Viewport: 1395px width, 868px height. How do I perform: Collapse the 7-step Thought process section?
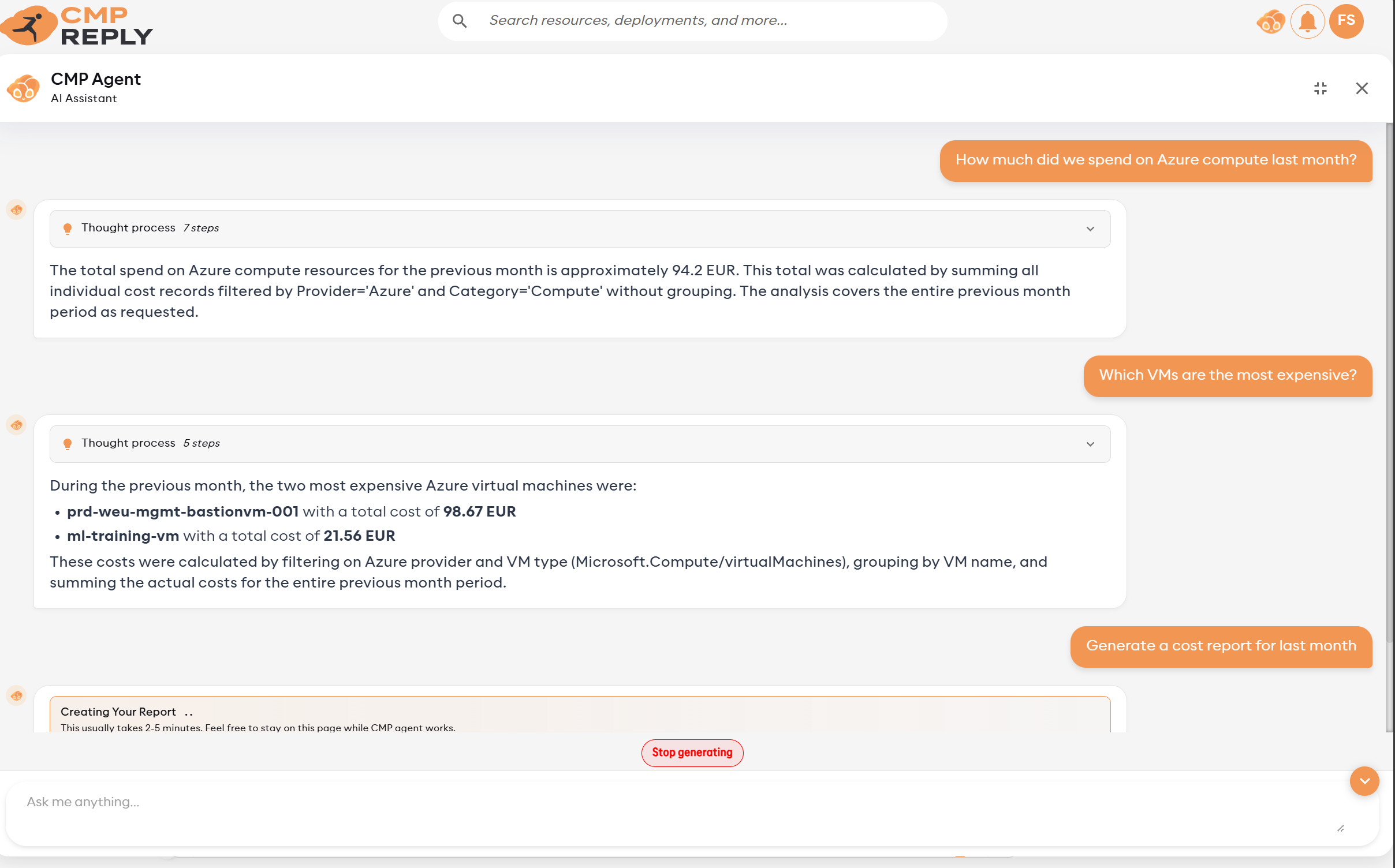click(x=1089, y=229)
